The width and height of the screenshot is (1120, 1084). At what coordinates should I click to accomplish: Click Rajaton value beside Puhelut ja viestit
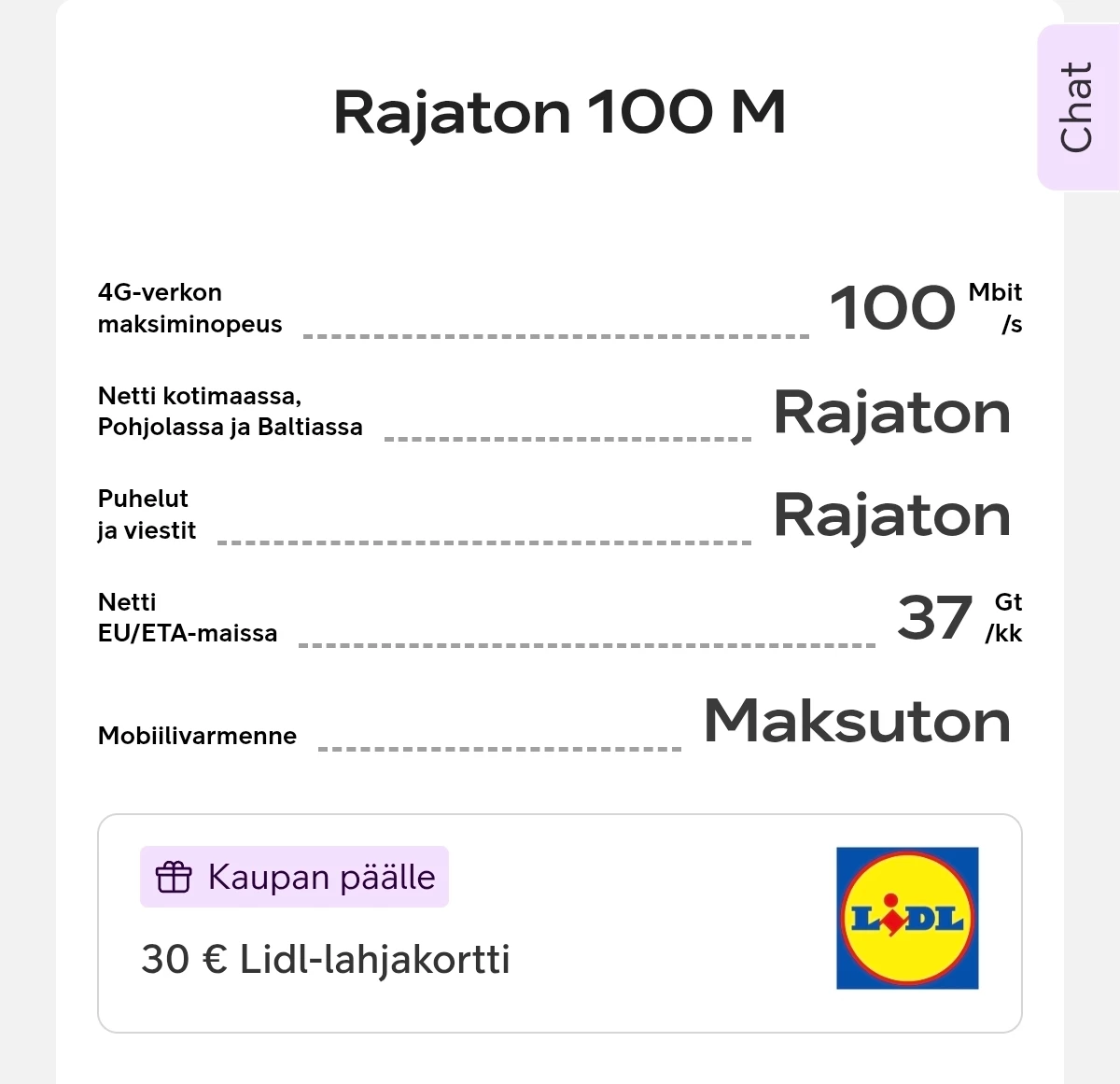coord(892,515)
